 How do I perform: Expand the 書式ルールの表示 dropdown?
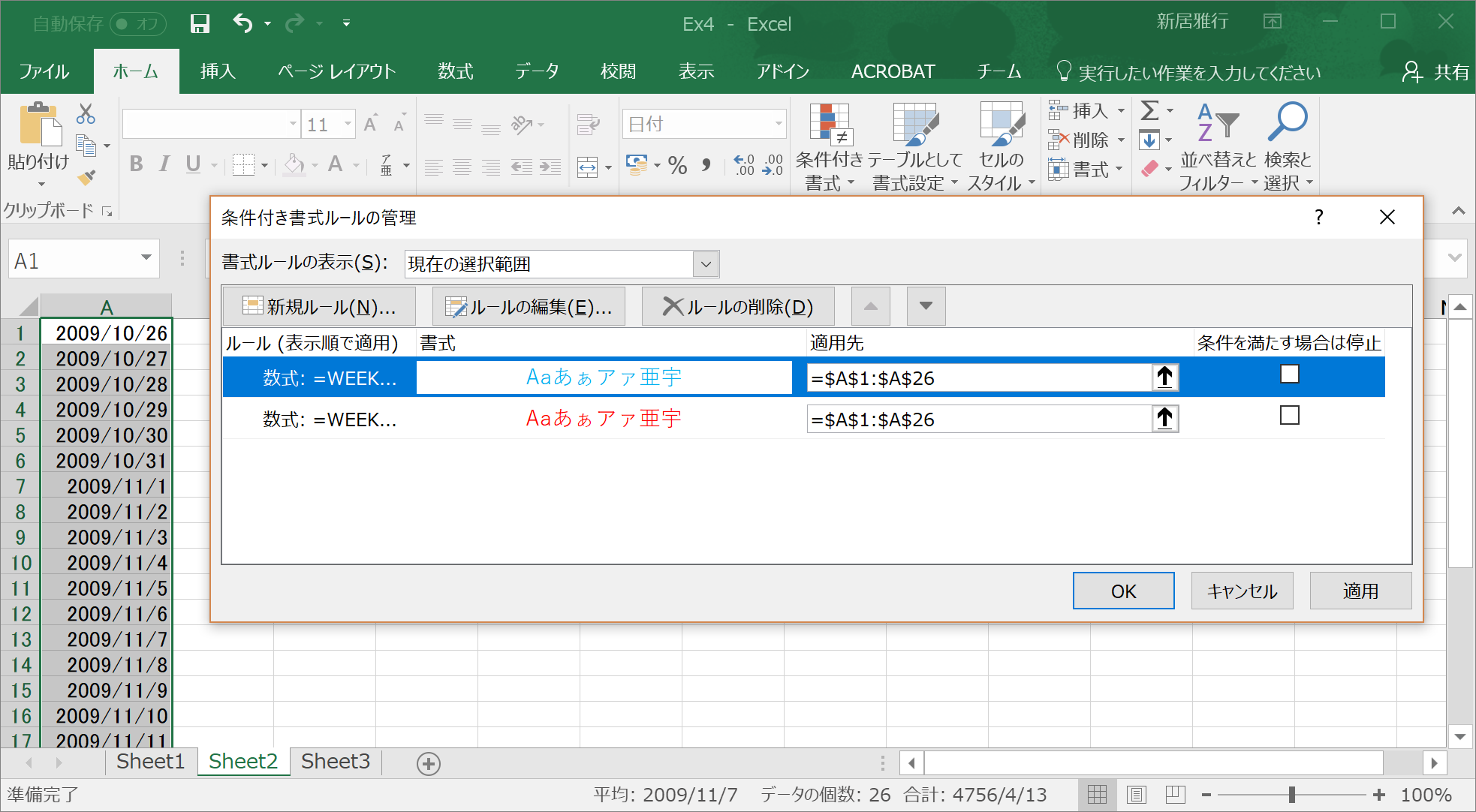706,264
